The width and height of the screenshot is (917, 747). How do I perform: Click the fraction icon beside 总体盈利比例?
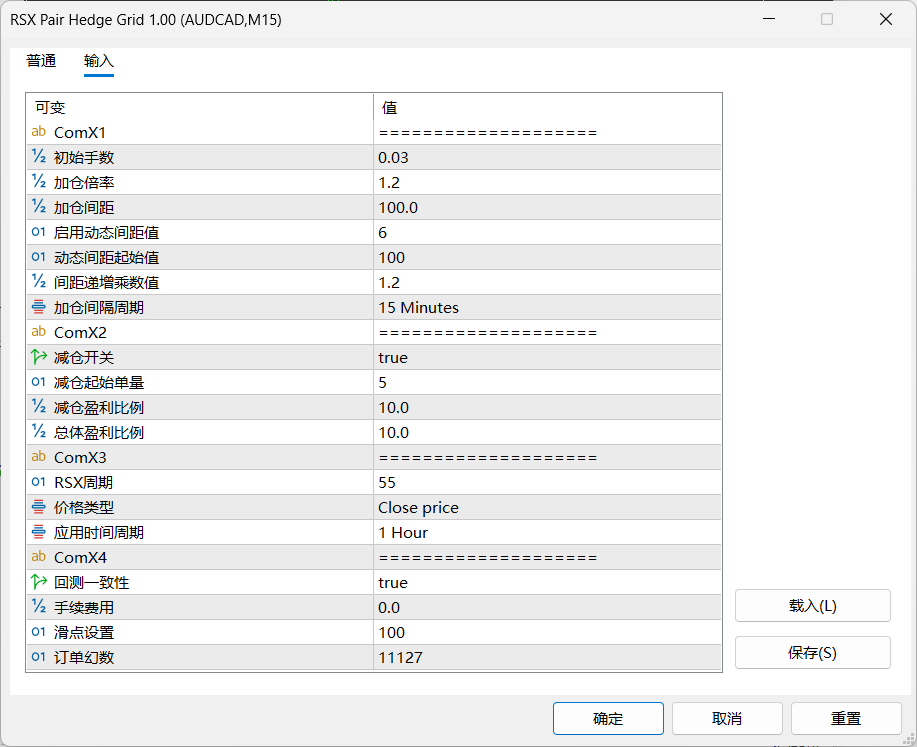(39, 432)
